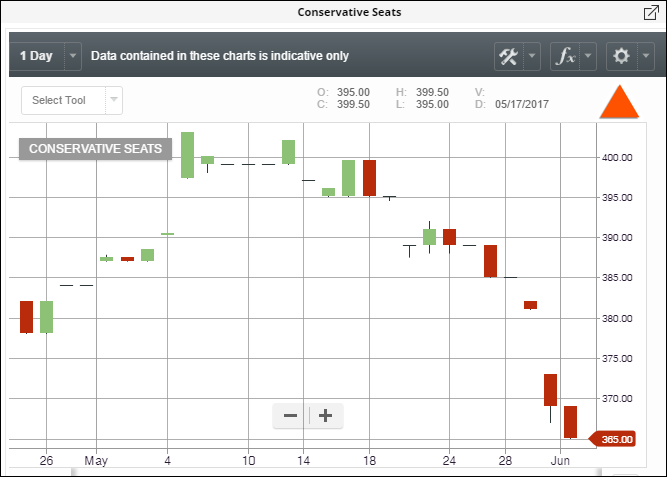The height and width of the screenshot is (477, 667).
Task: Zoom in with the plus icon
Action: click(x=325, y=415)
